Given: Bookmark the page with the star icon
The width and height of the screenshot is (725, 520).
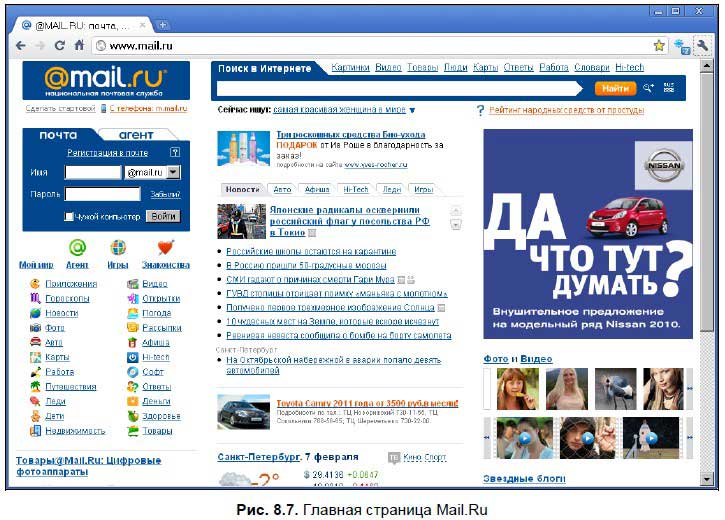Looking at the screenshot, I should (659, 45).
